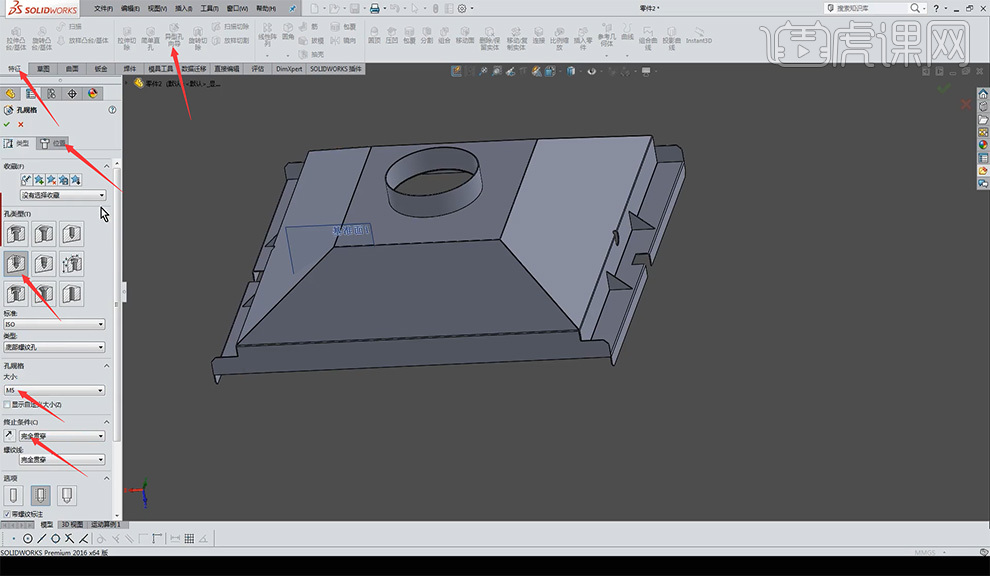Switch to the 位置 (Positions) tab
Screen dimensions: 990x576
click(54, 143)
